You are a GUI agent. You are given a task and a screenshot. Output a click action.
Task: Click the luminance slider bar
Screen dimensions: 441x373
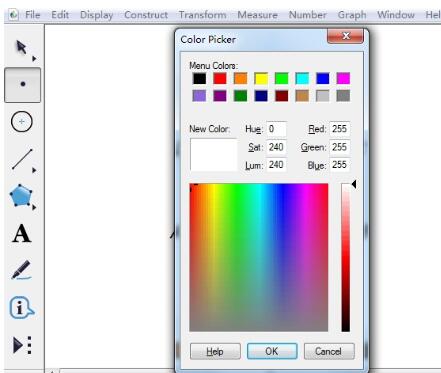(346, 257)
